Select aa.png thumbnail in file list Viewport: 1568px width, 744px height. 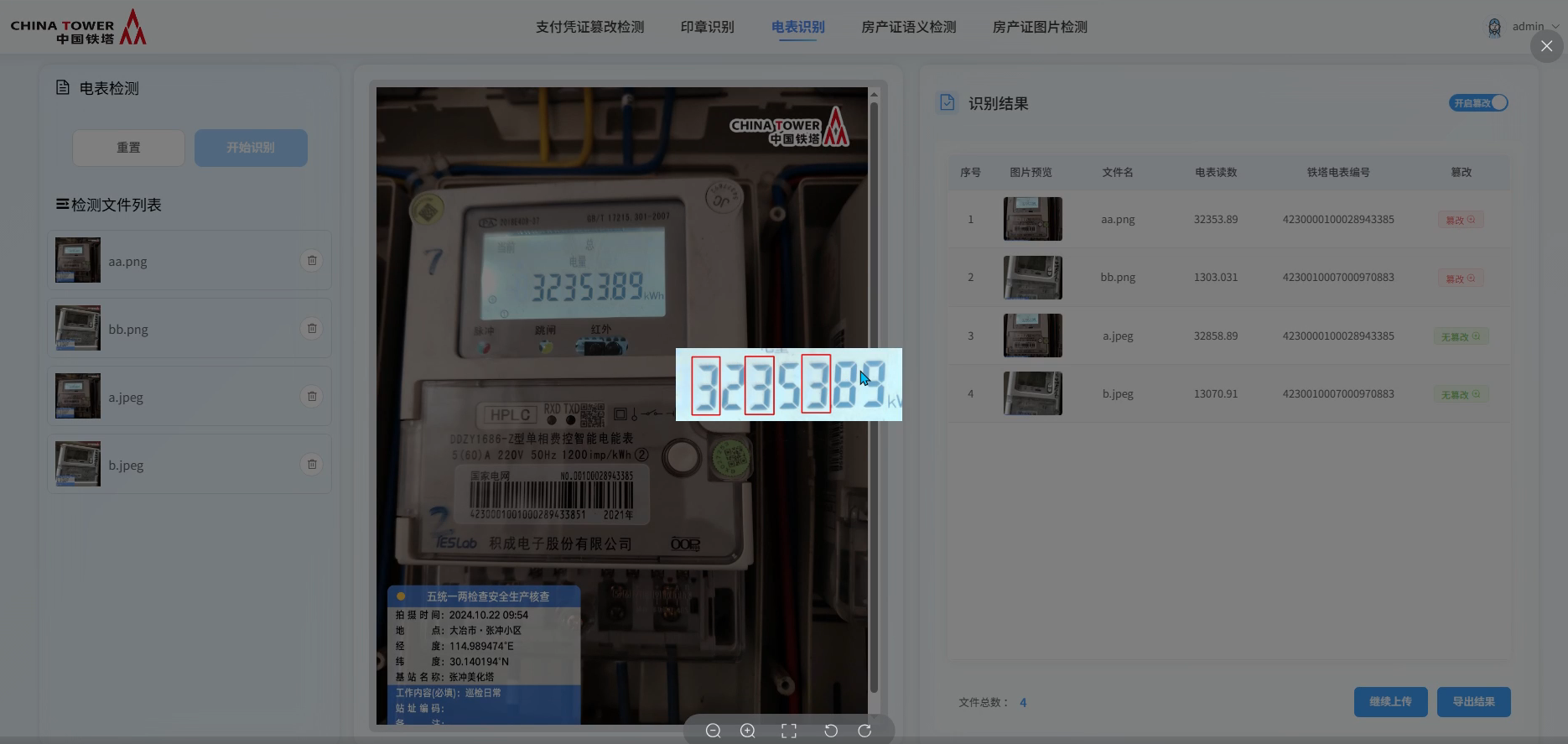tap(78, 260)
